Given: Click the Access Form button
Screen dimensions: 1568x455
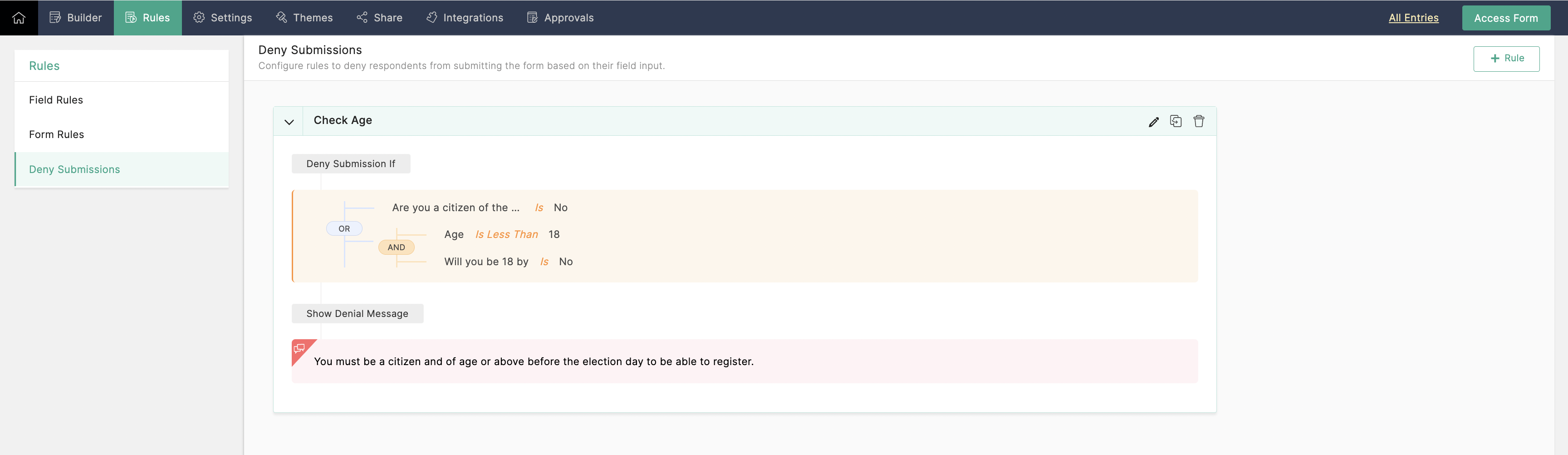Looking at the screenshot, I should pos(1506,18).
